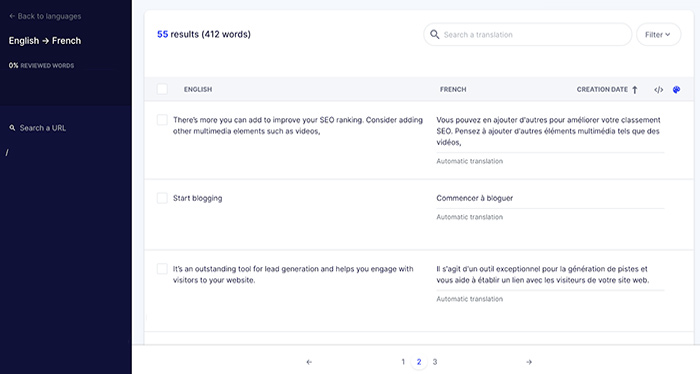Select the 'There's more you can add' row checkbox
The width and height of the screenshot is (700, 374).
click(162, 120)
